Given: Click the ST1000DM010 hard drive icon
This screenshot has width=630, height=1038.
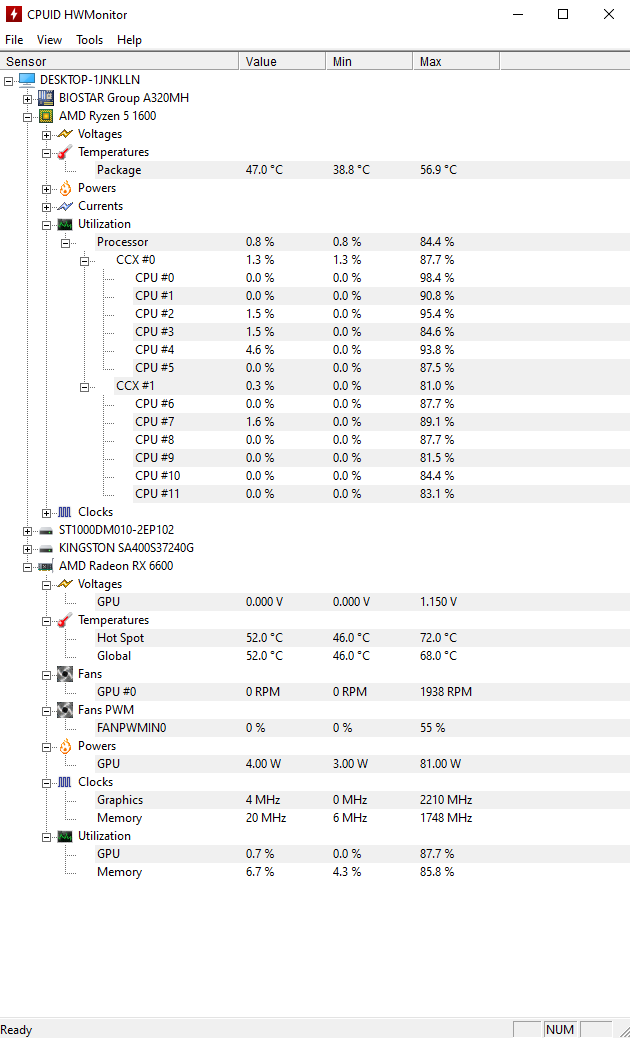Looking at the screenshot, I should pos(46,530).
